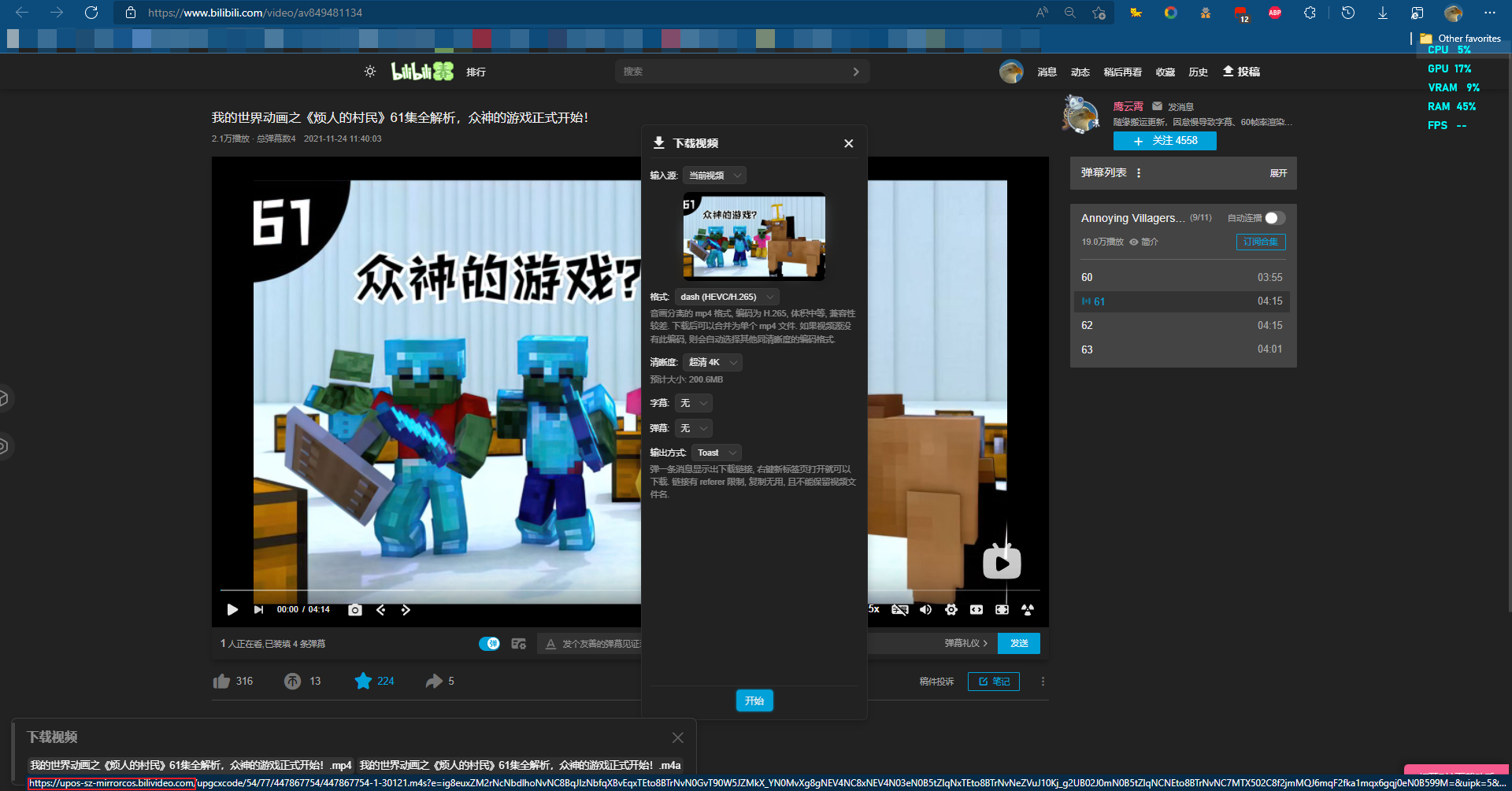
Task: Skip to the next video in the player
Action: pyautogui.click(x=258, y=610)
